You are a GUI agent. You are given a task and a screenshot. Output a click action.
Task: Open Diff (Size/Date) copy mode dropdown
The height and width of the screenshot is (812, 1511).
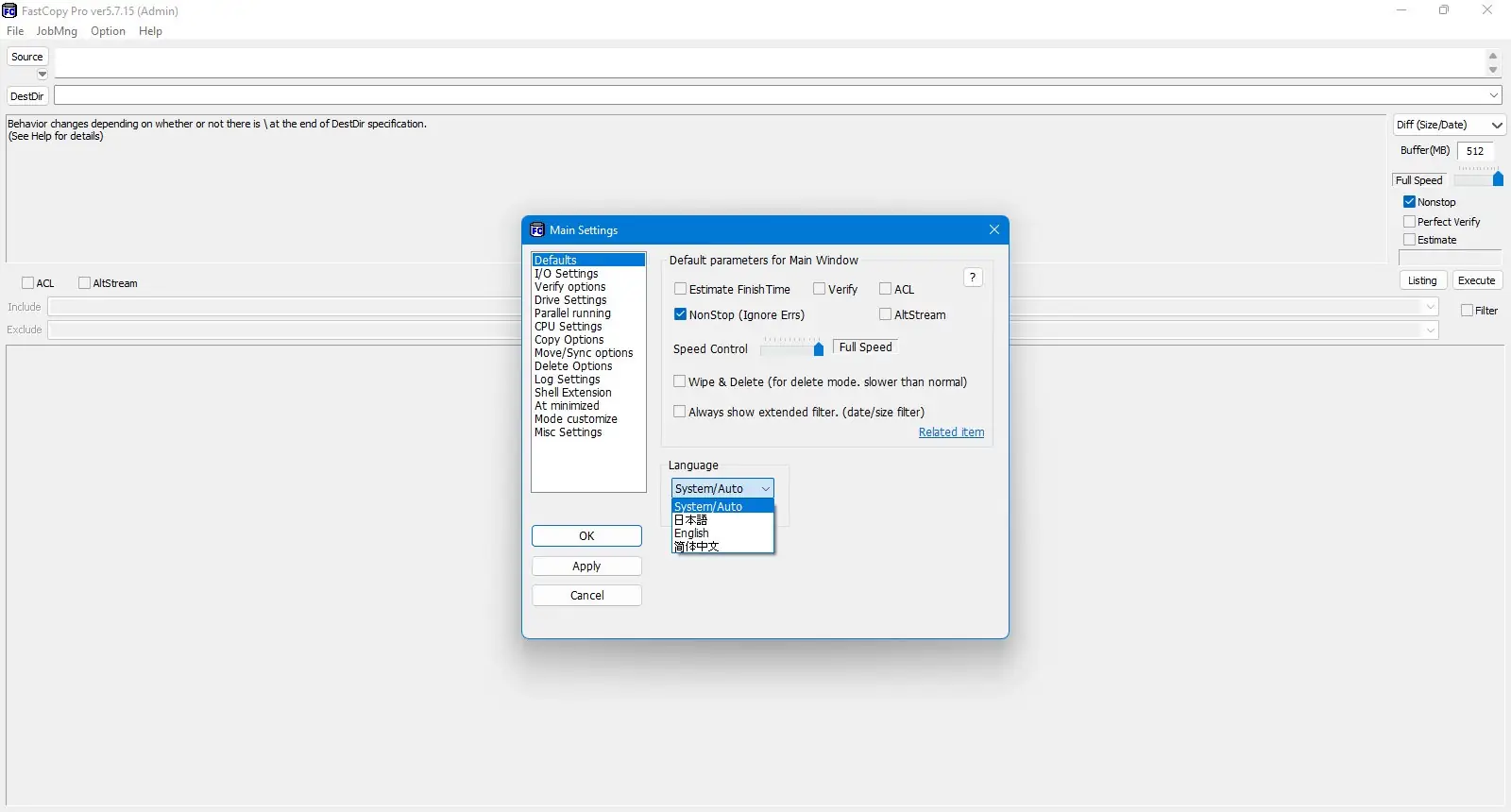(1449, 125)
